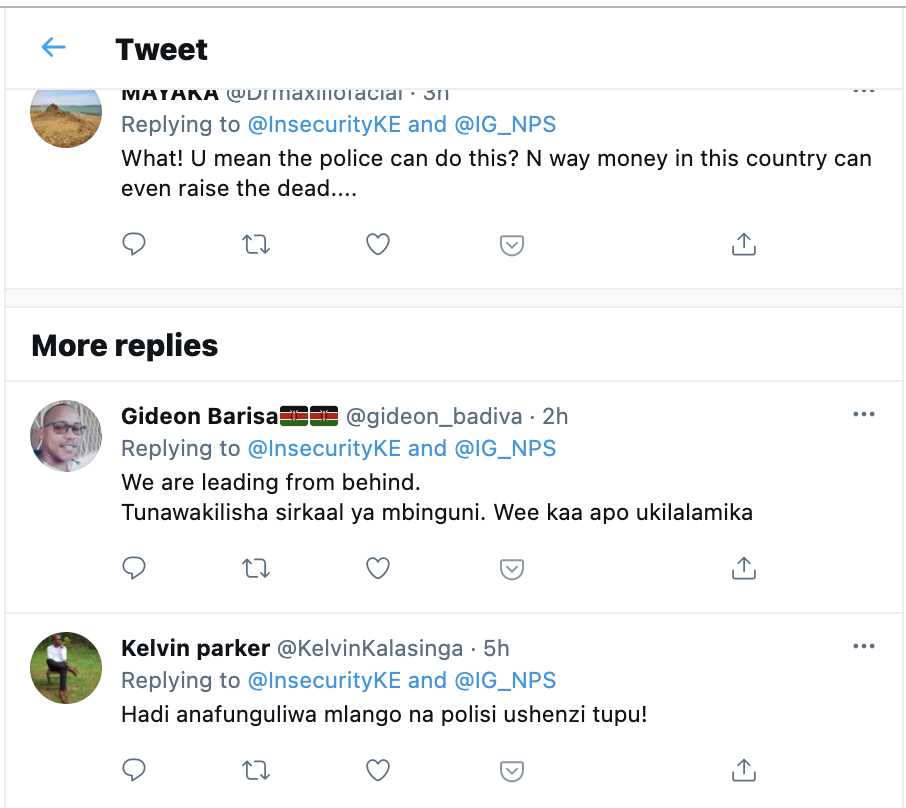Open more options for Kelvin parker's tweet
This screenshot has width=906, height=808.
[x=864, y=647]
